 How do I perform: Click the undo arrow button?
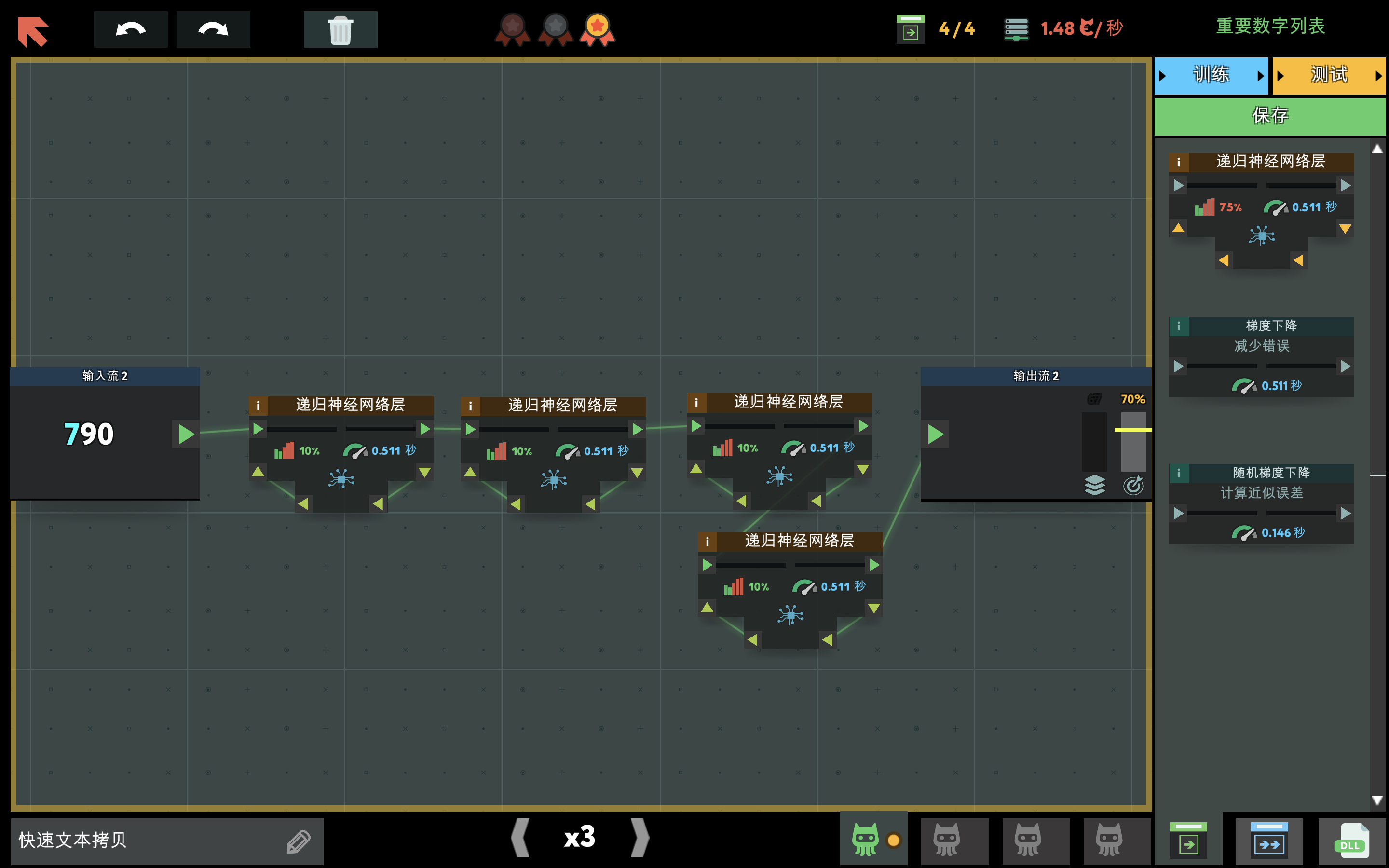(x=130, y=29)
